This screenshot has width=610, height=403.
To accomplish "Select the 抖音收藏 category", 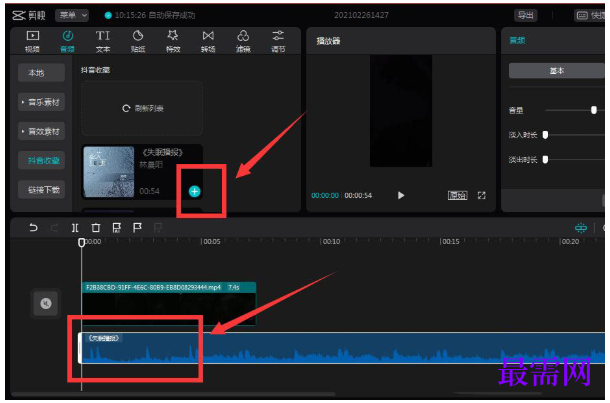I will [x=41, y=160].
